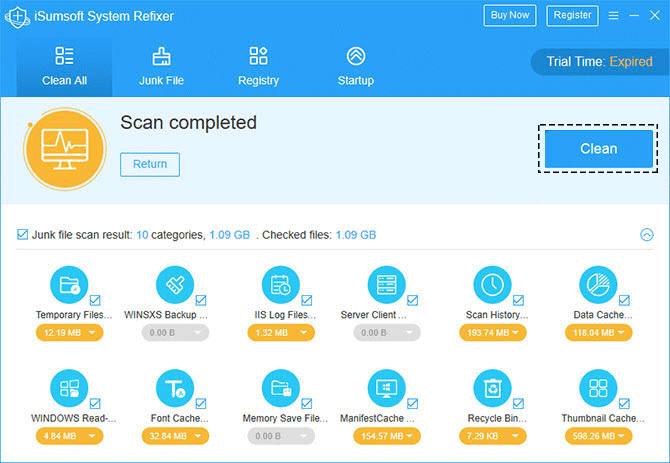Uncheck the WINDOWS Read- checkbox
Screen dimensions: 670x463
pyautogui.click(x=95, y=403)
